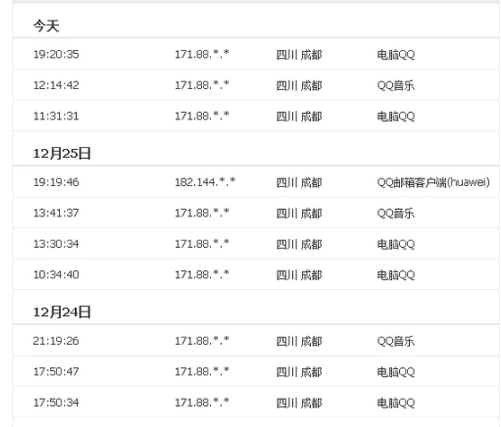Click the 12月24日 date header
Image resolution: width=501 pixels, height=427 pixels.
pos(62,312)
